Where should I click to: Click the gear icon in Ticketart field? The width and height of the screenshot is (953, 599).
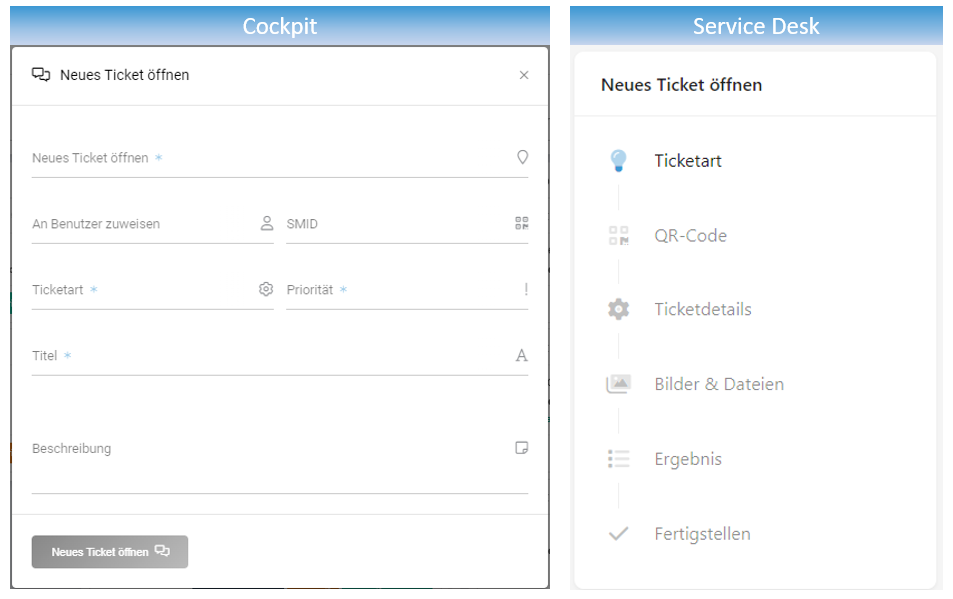pos(266,289)
